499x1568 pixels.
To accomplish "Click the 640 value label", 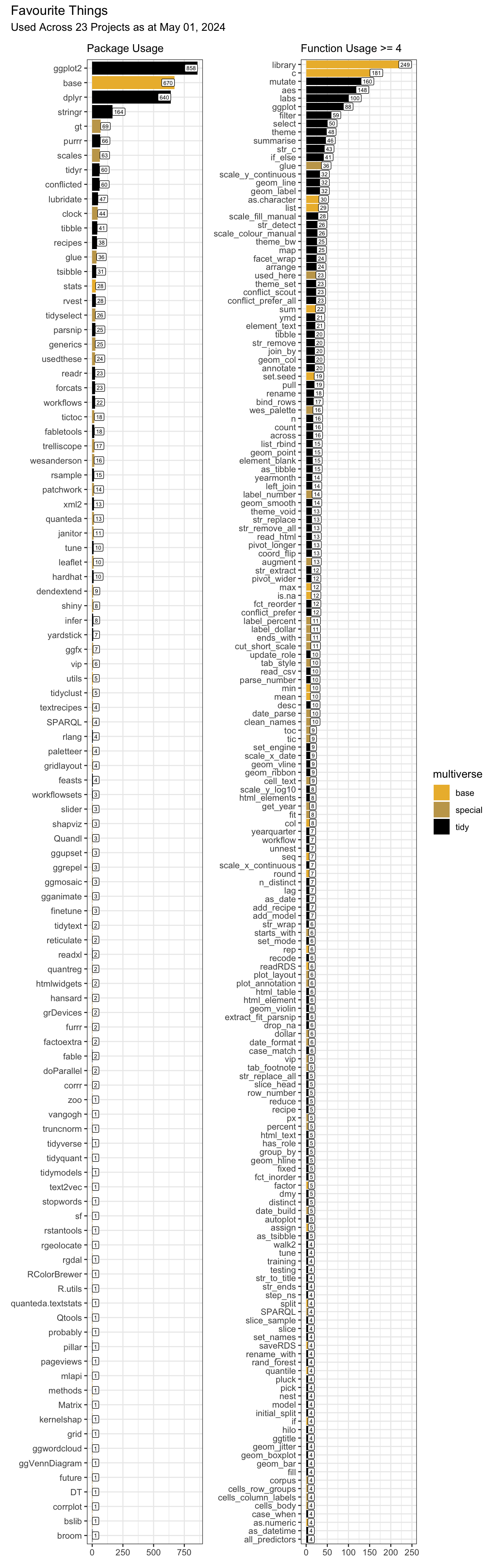I will pyautogui.click(x=164, y=97).
